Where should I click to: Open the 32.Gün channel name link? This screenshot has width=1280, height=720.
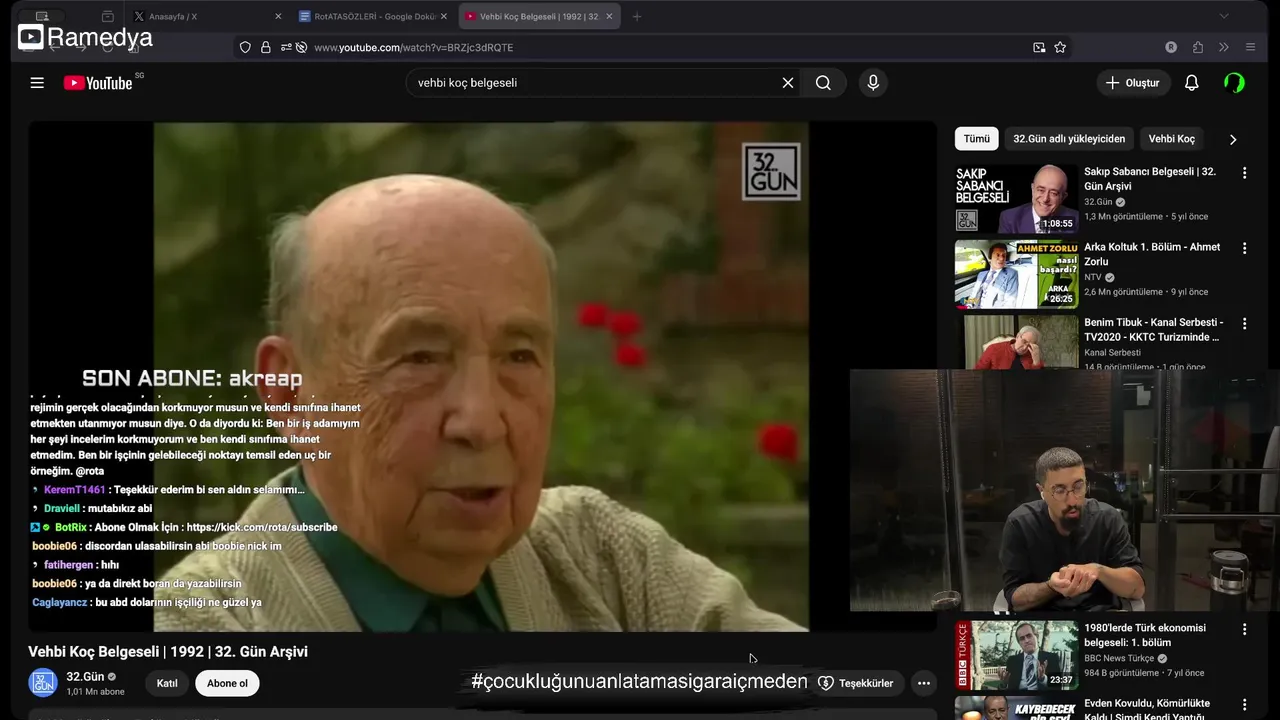coord(85,677)
